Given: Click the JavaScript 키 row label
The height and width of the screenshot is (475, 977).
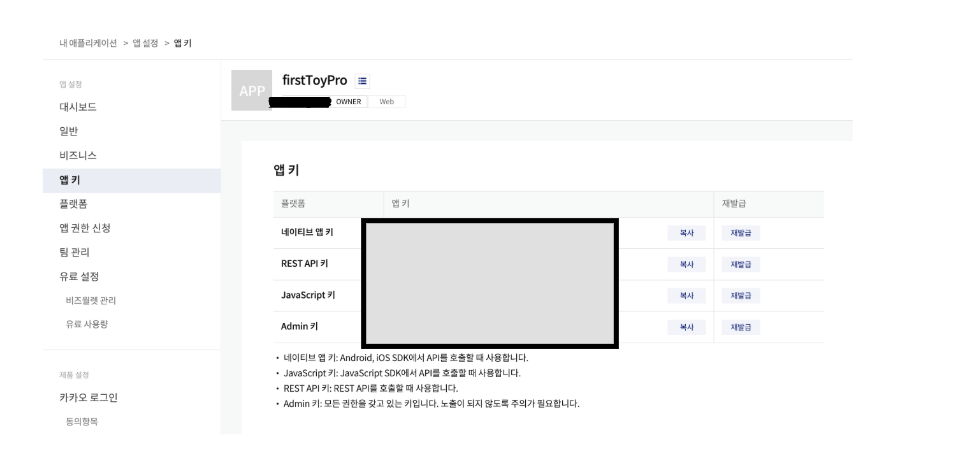Looking at the screenshot, I should click(308, 295).
